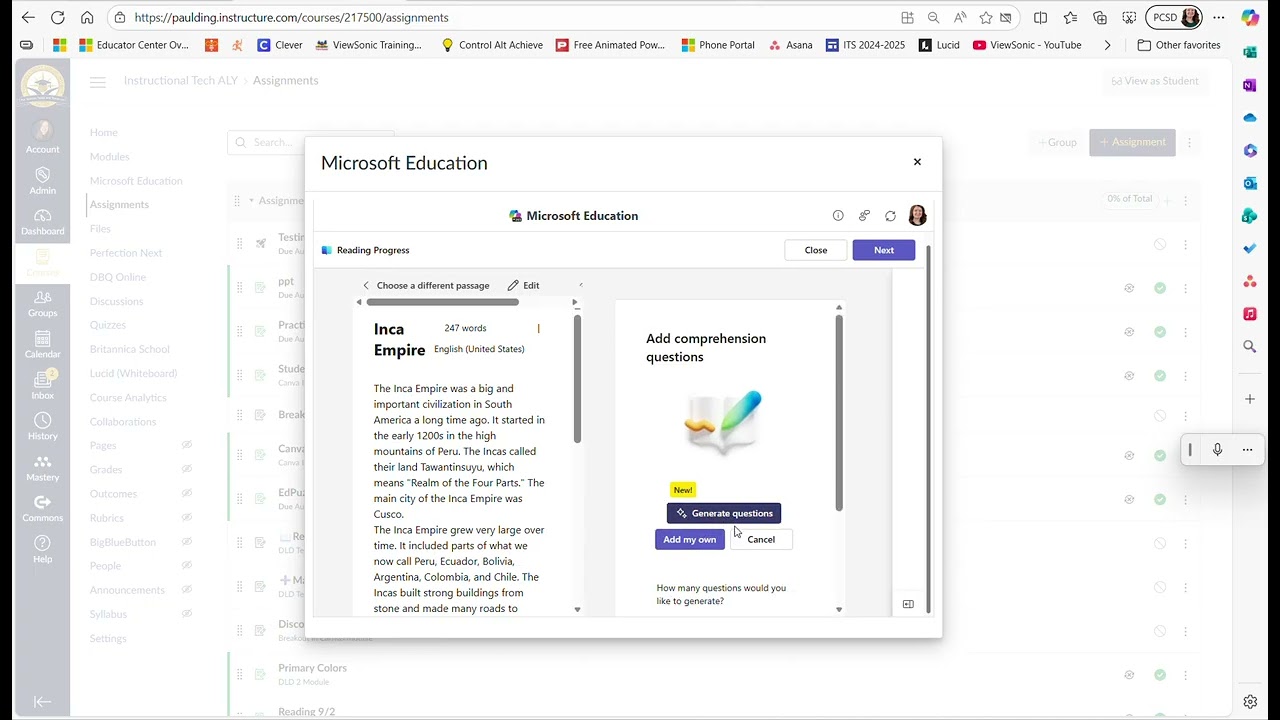Open History in Canvas global navigation
The width and height of the screenshot is (1280, 720).
(x=42, y=427)
